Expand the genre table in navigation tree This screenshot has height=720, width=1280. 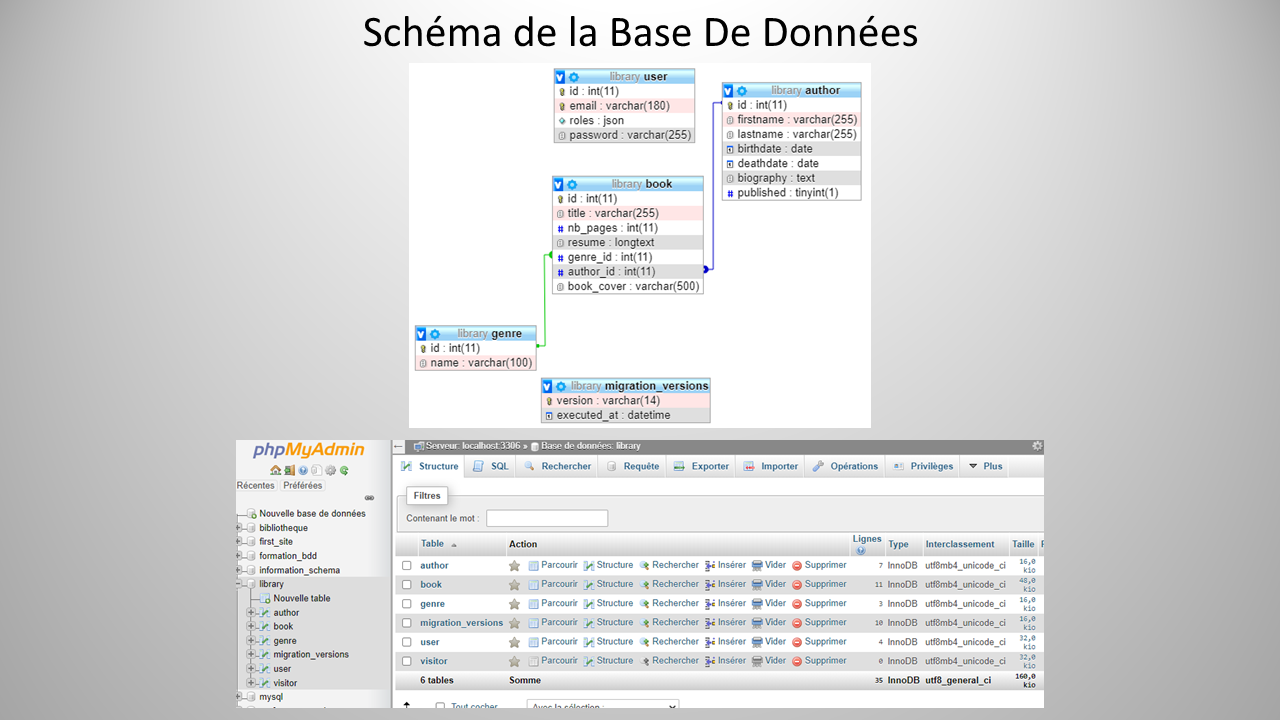252,641
